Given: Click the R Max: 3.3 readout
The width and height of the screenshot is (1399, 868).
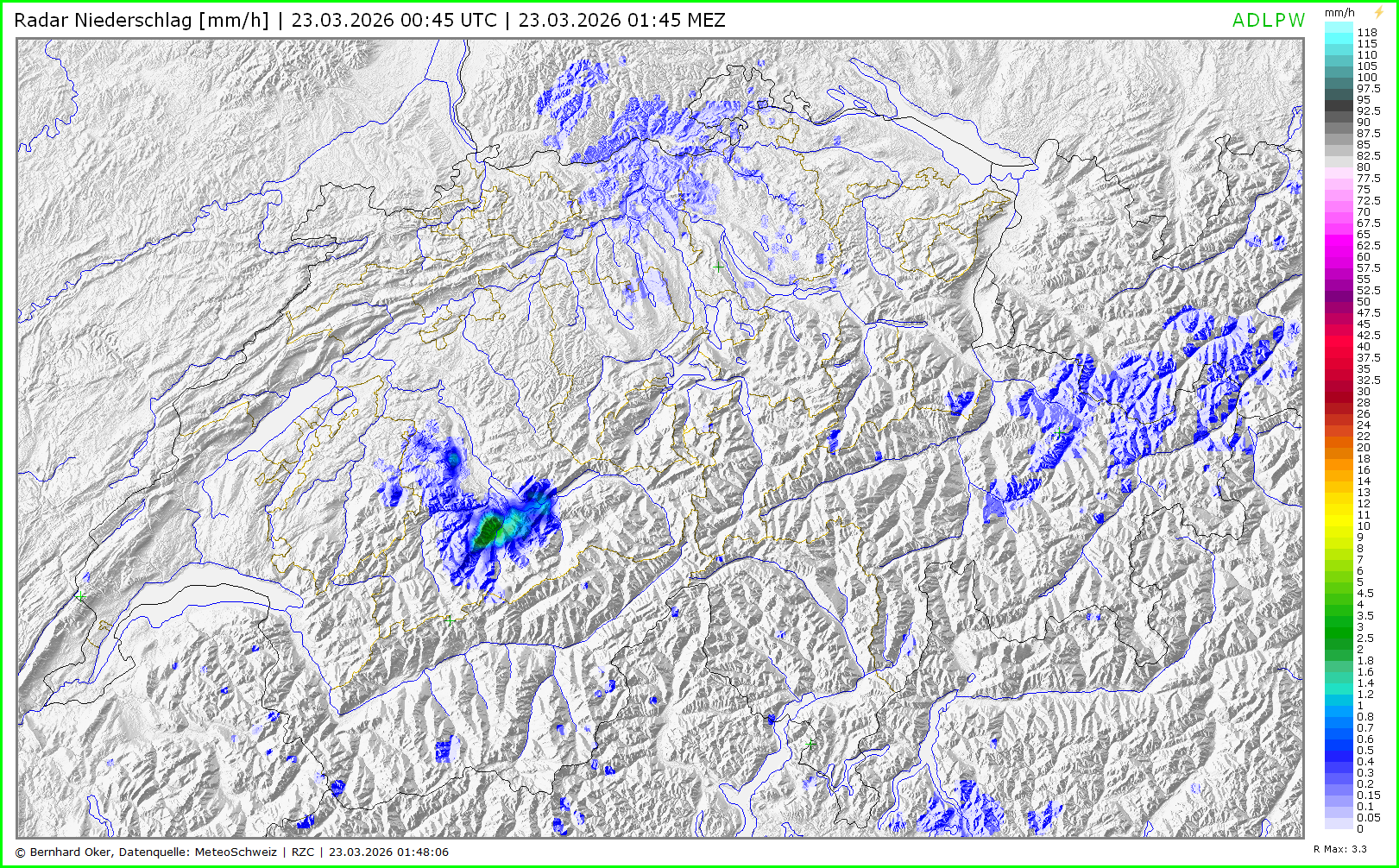Looking at the screenshot, I should pos(1339,849).
